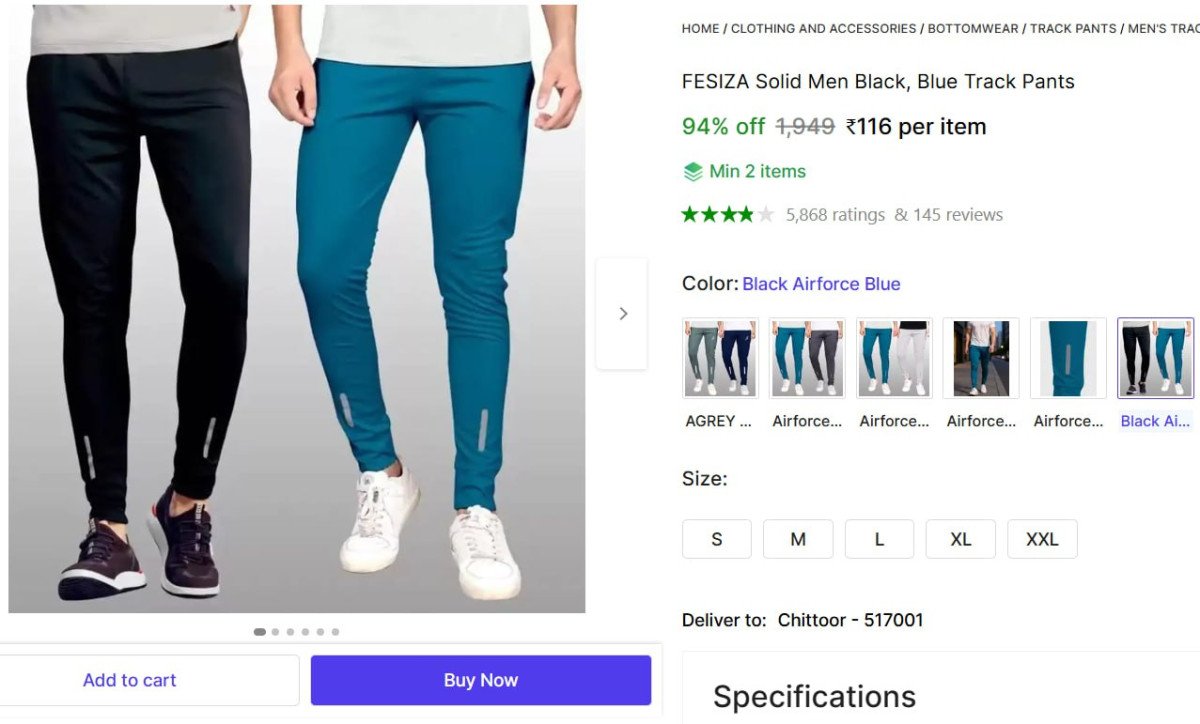Open the CLOTHING AND ACCESSORIES breadcrumb
1200x724 pixels.
(x=823, y=29)
